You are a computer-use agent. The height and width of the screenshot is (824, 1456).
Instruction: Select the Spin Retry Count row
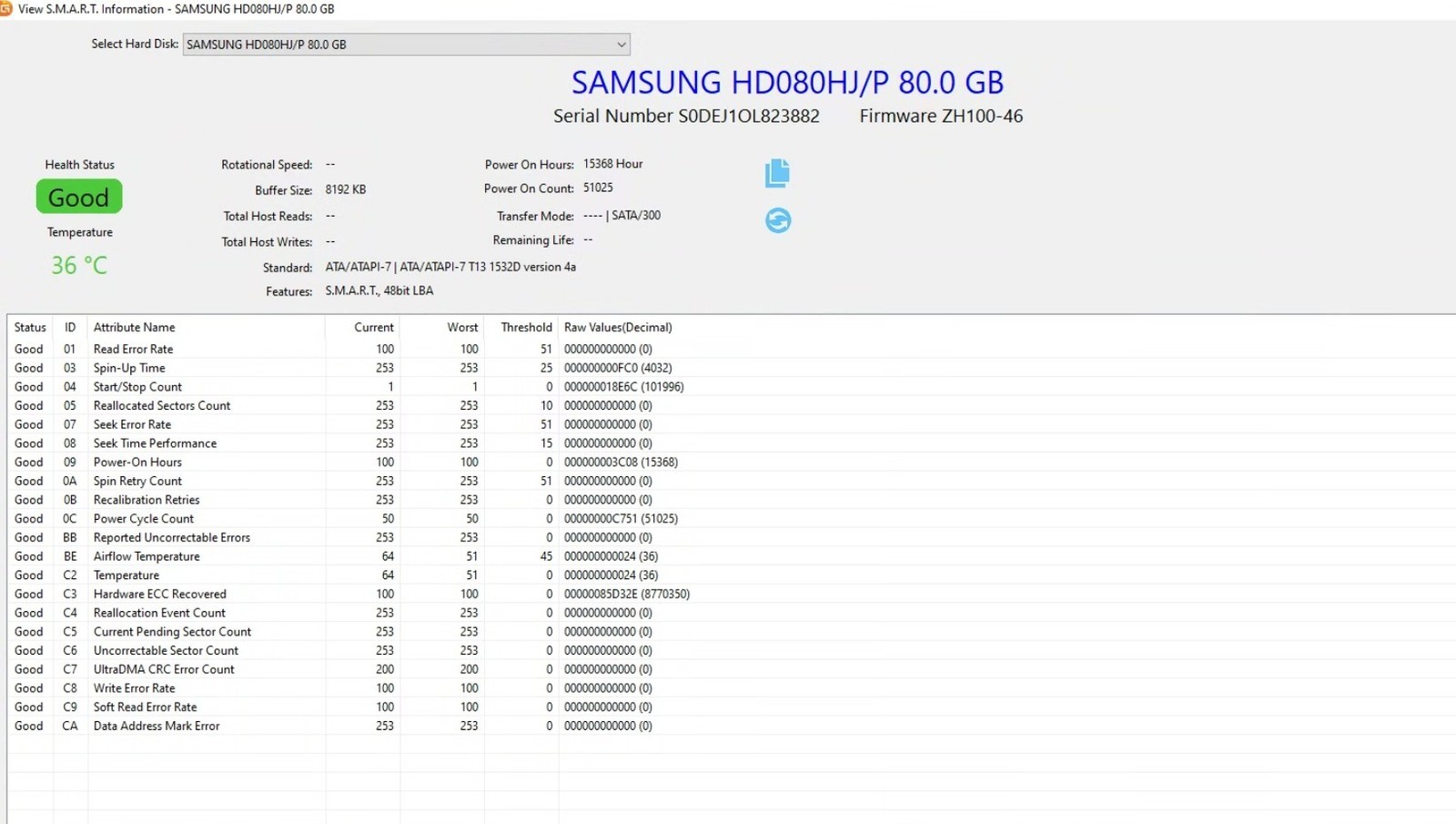point(732,481)
